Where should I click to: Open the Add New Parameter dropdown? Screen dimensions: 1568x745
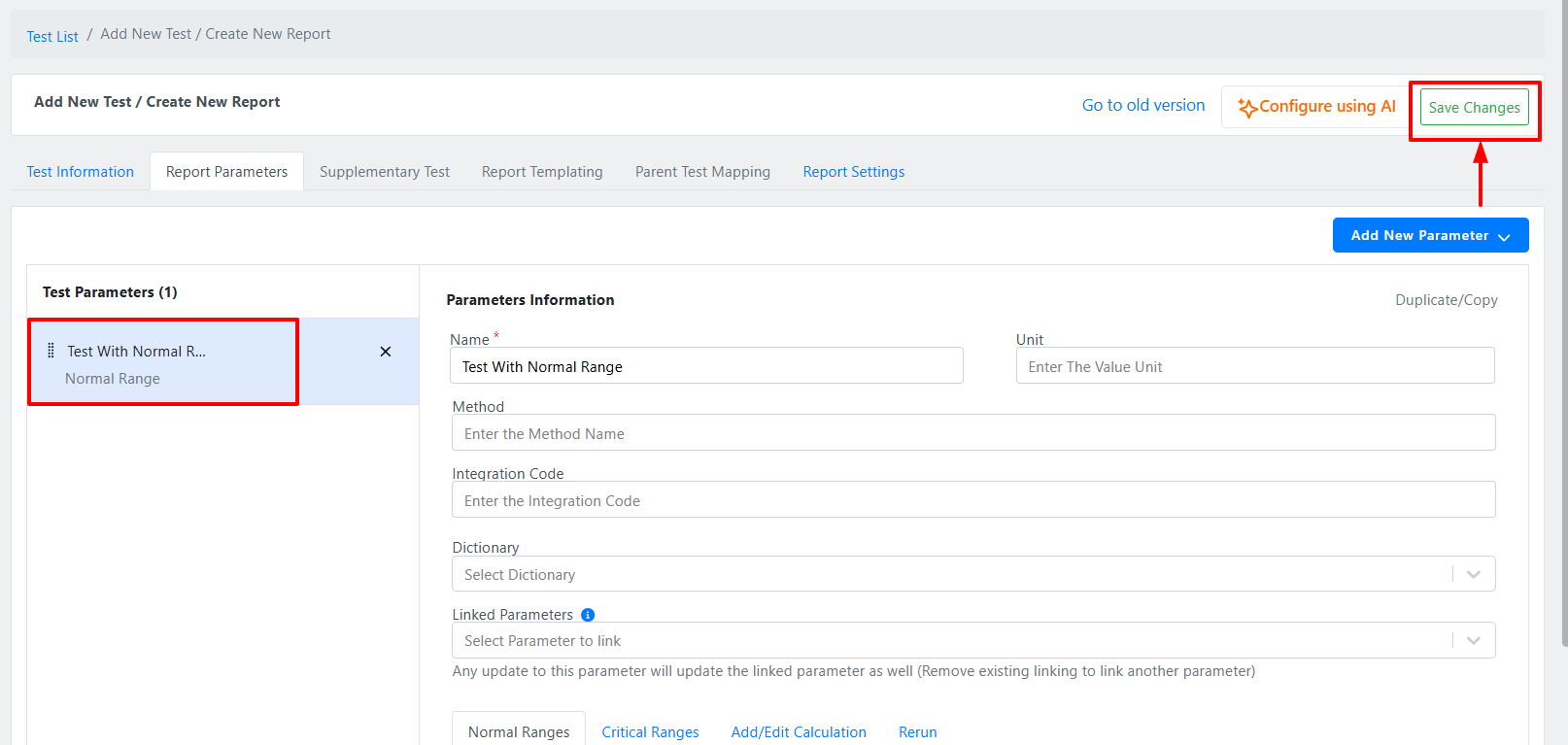click(1430, 235)
